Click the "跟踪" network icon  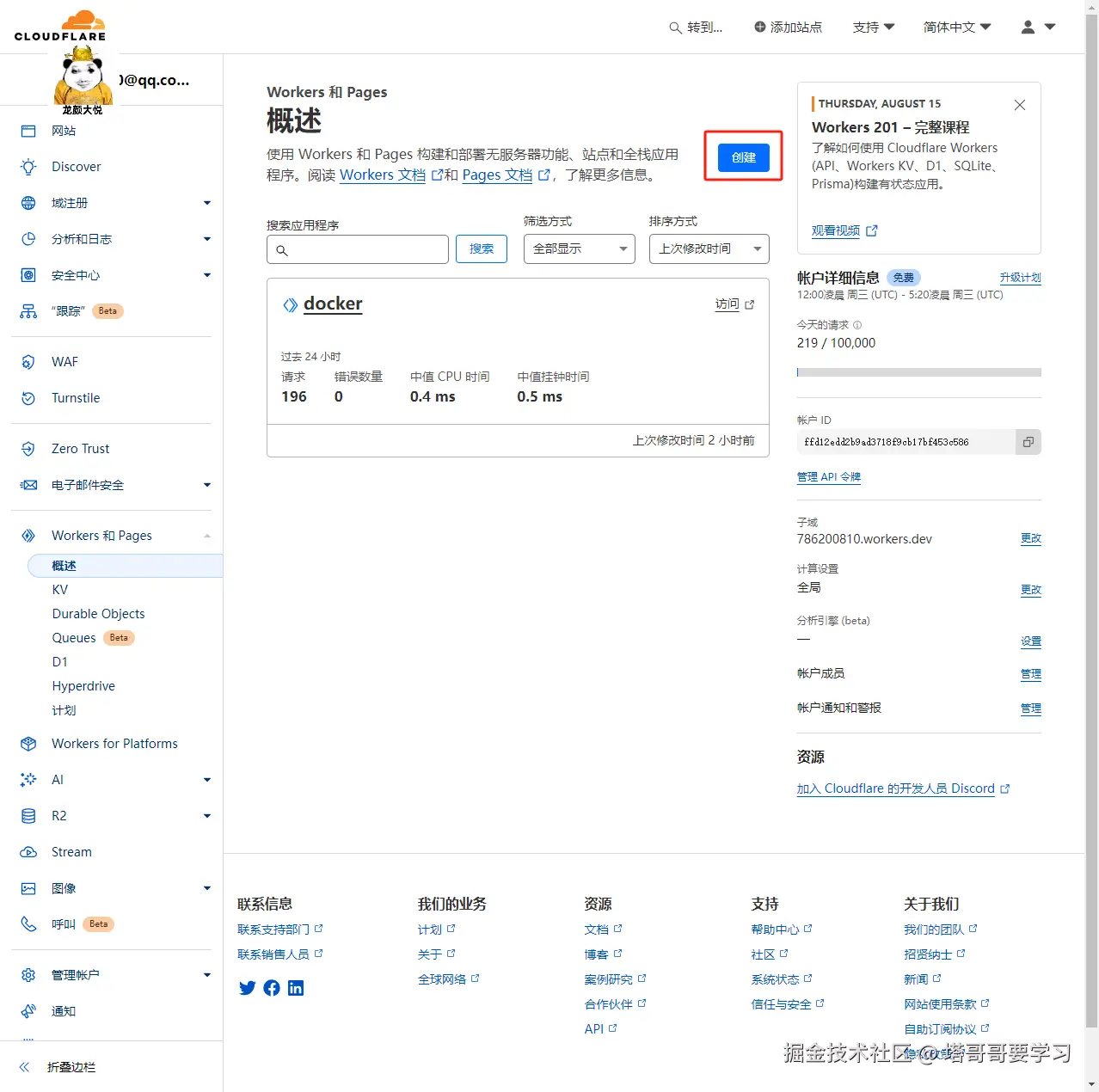click(28, 311)
